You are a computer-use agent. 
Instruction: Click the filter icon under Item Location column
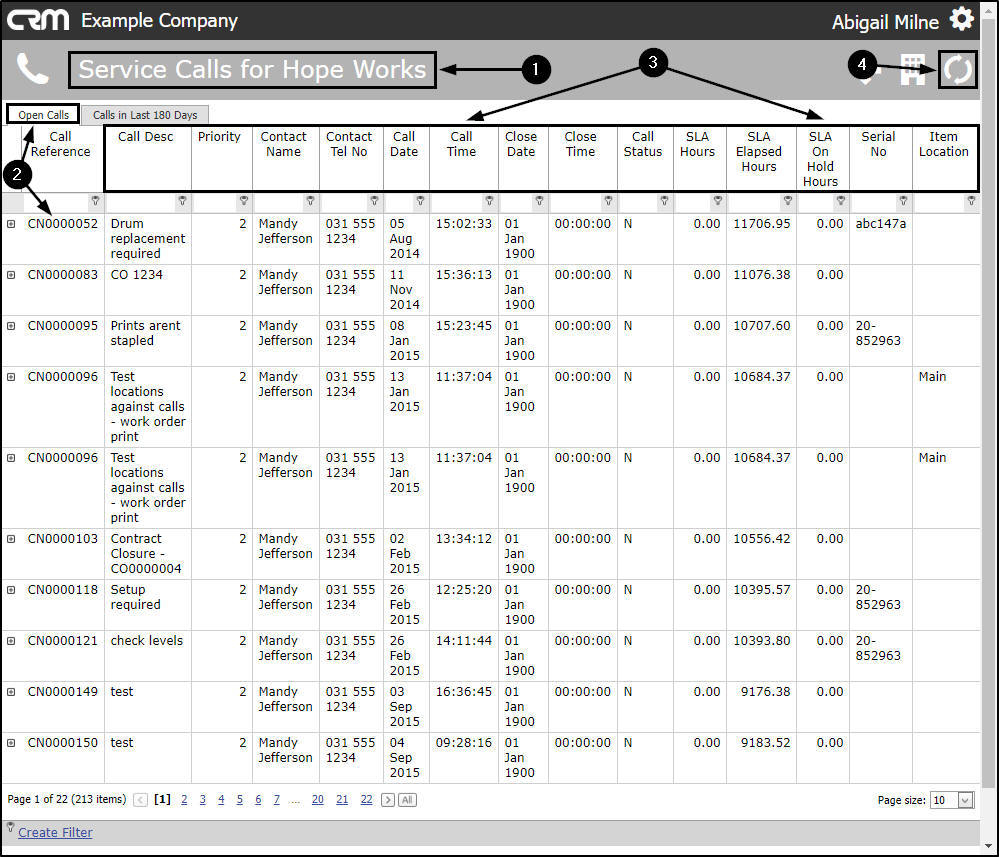pyautogui.click(x=971, y=201)
